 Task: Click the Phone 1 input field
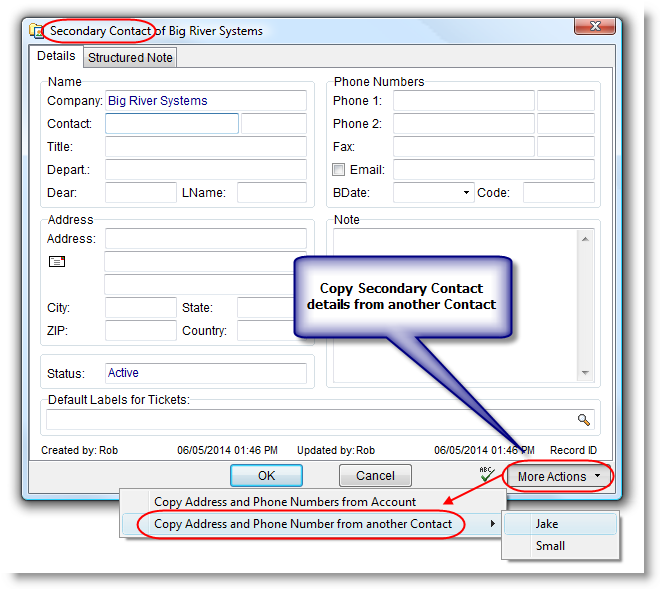463,101
